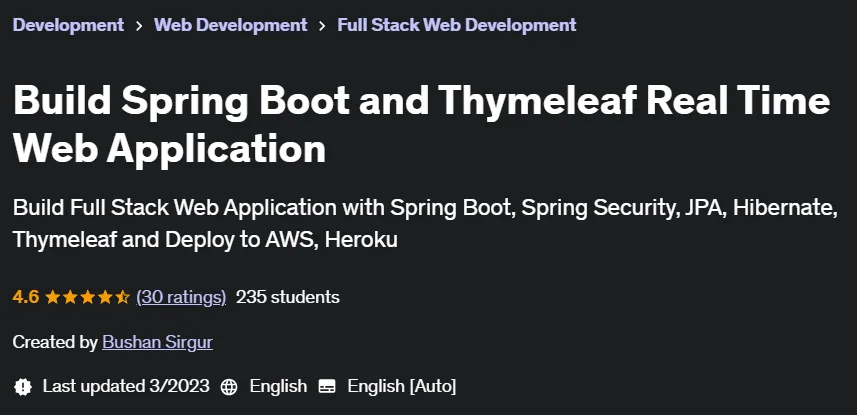Open the Full Stack Web Development breadcrumb
Screen dimensions: 857x415
click(457, 25)
